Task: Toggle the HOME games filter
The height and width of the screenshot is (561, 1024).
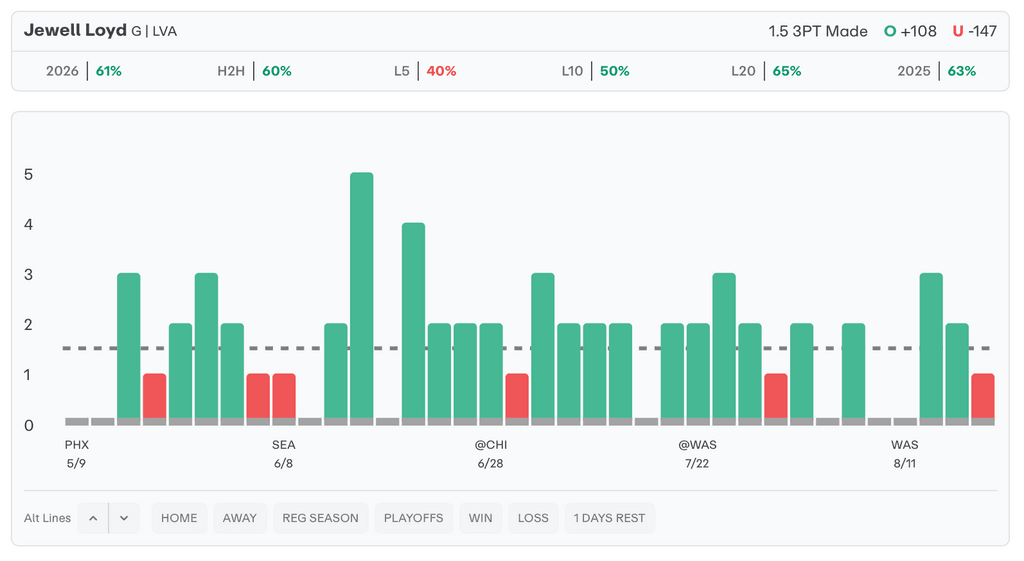Action: [179, 518]
